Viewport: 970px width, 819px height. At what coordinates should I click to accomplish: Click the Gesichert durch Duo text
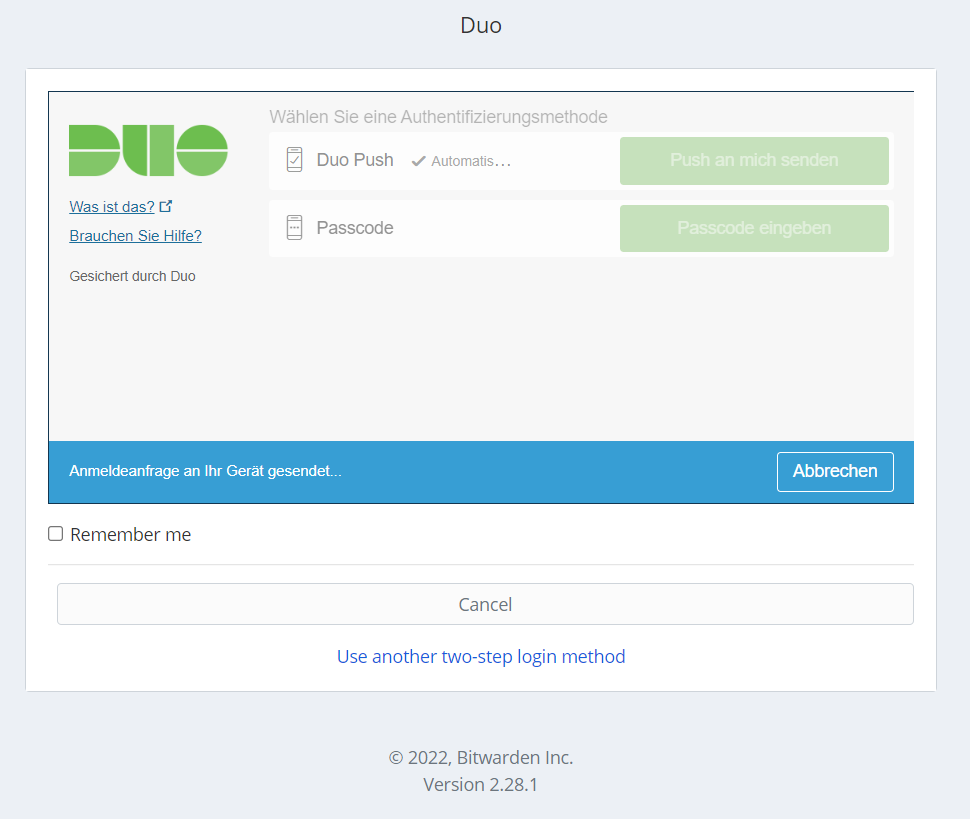pos(132,277)
